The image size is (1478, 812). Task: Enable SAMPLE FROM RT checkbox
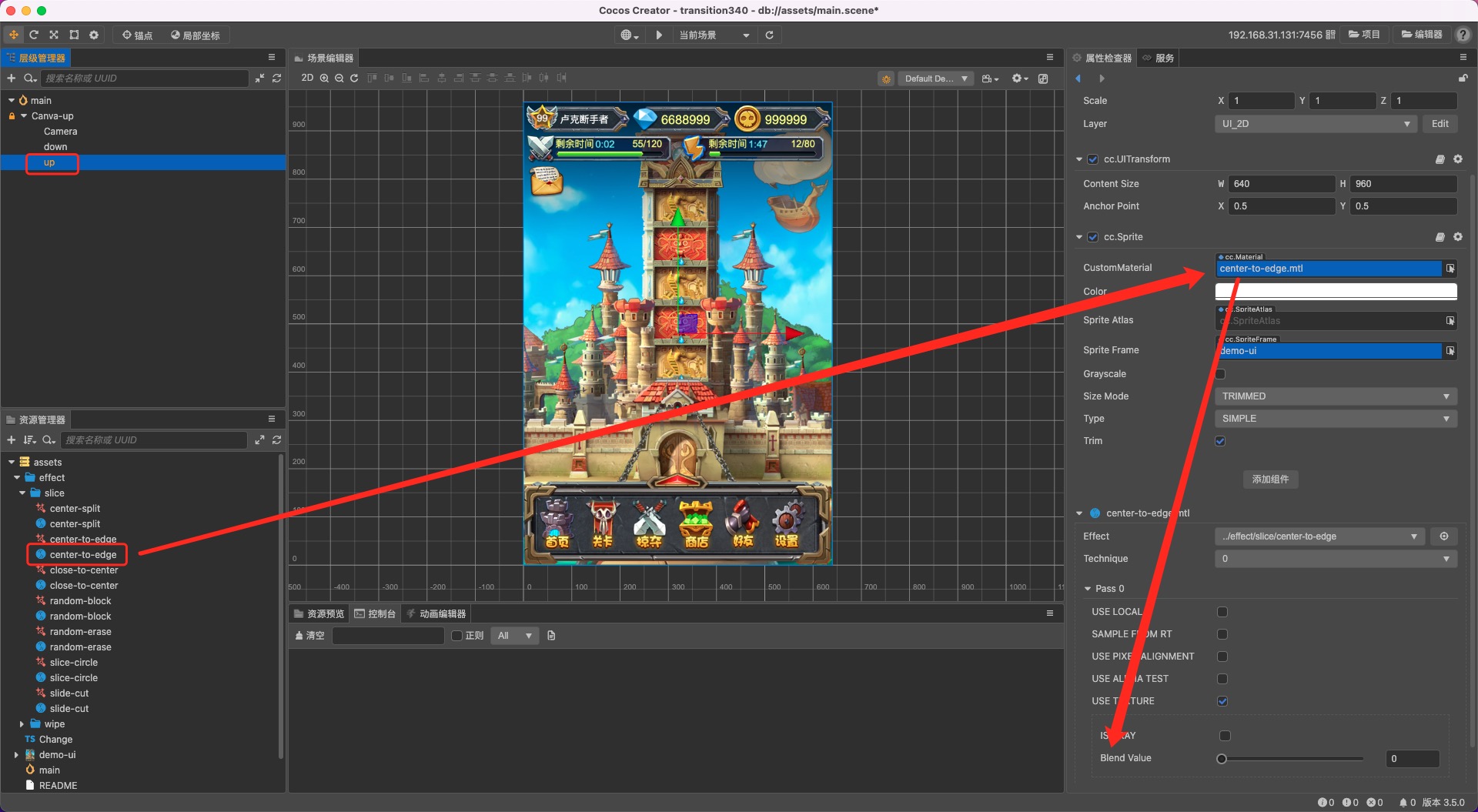point(1222,634)
